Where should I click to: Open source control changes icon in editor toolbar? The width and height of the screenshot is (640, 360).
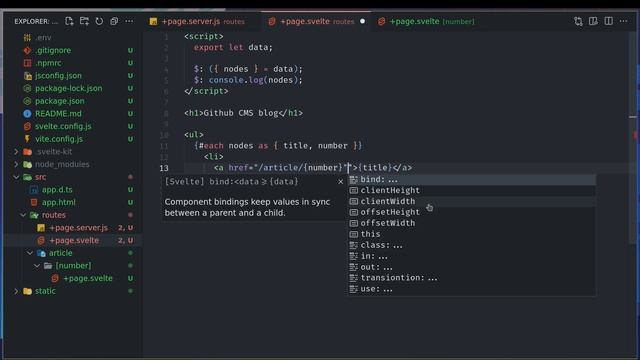pos(578,21)
